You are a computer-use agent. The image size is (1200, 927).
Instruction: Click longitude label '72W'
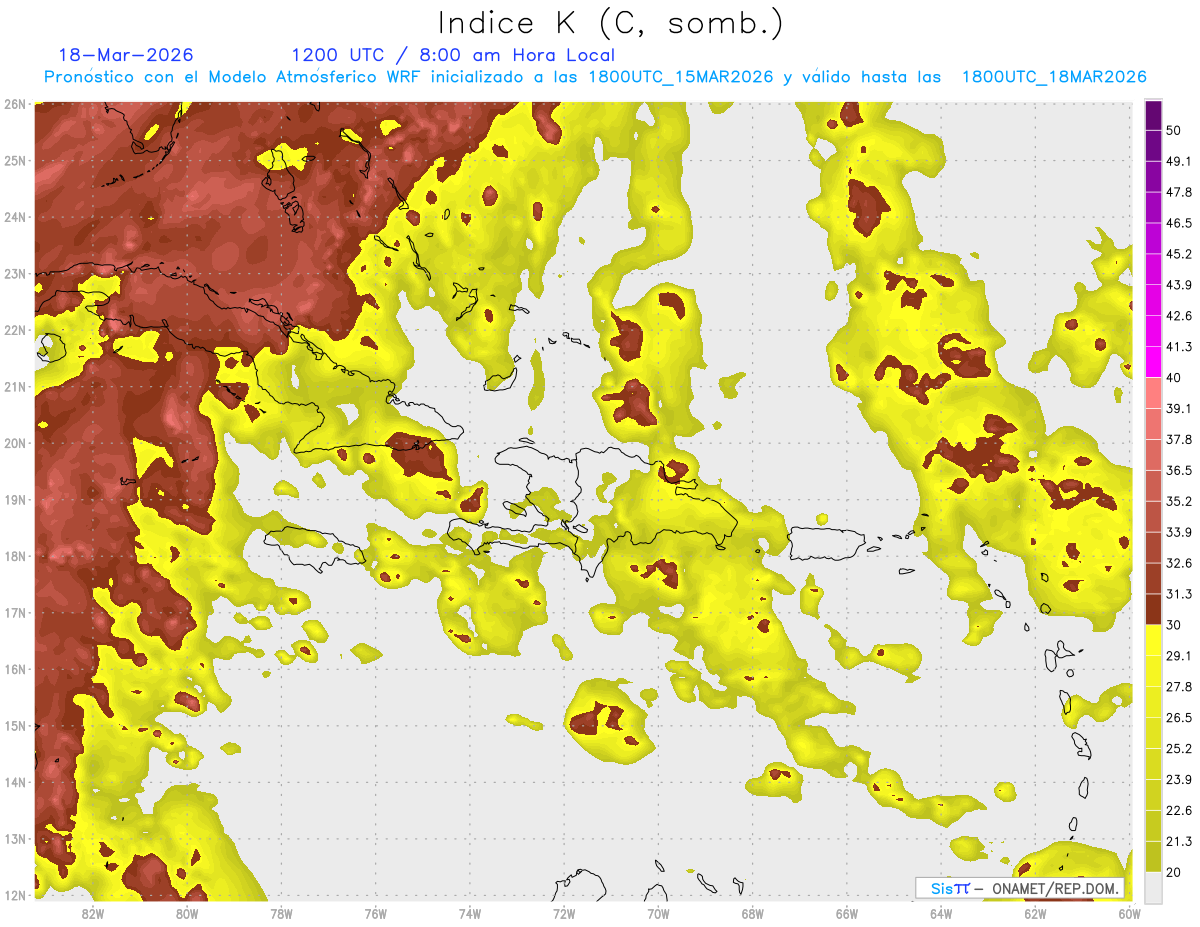(x=564, y=914)
